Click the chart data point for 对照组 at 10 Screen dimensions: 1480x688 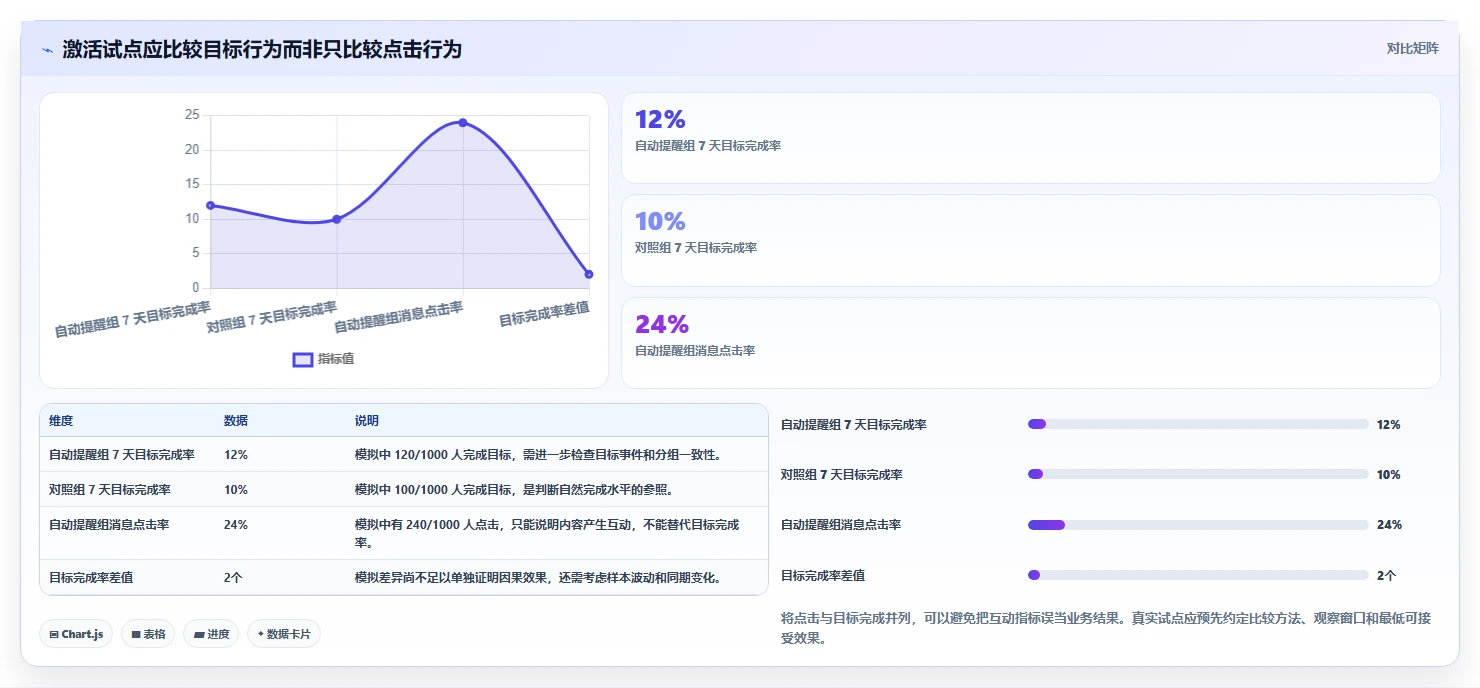(x=337, y=219)
